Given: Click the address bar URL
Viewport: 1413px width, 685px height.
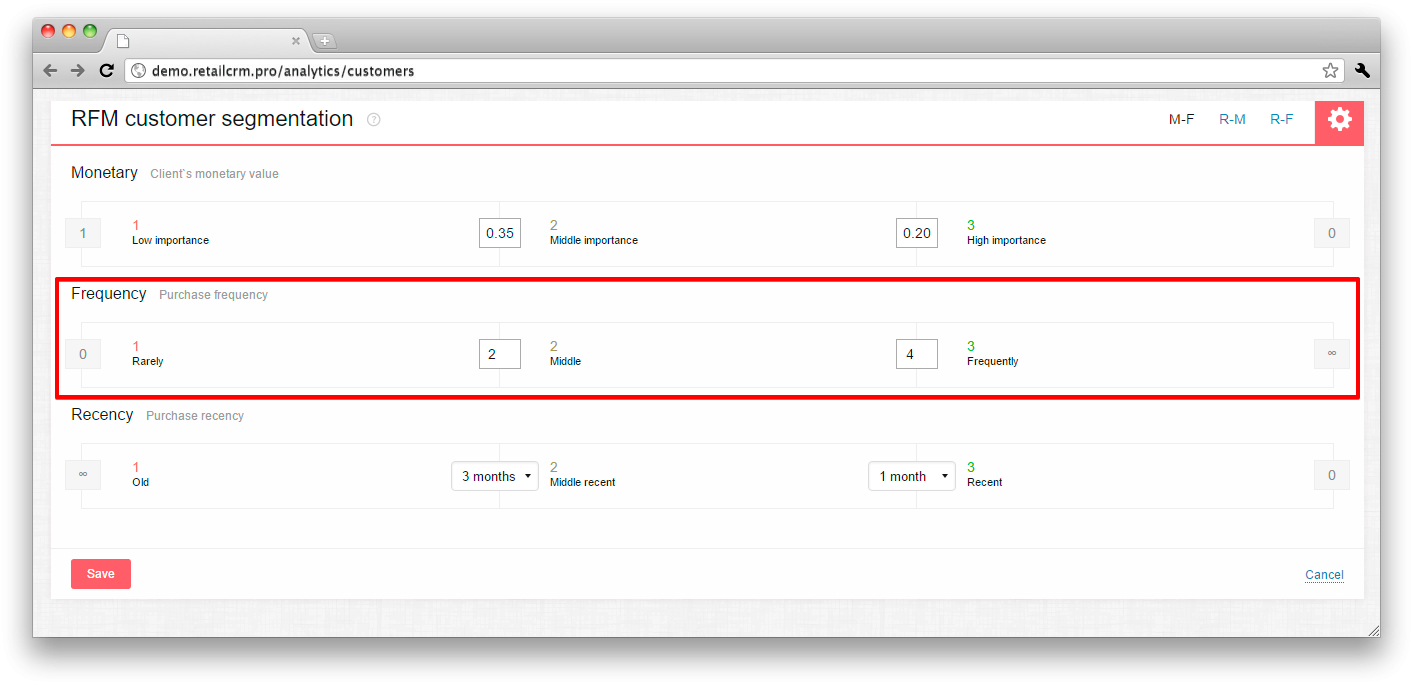Looking at the screenshot, I should tap(283, 71).
